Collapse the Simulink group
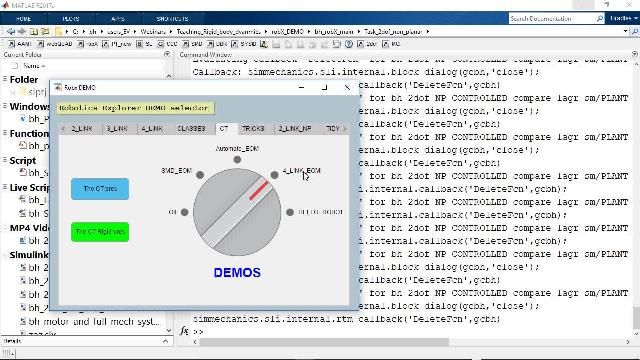The width and height of the screenshot is (640, 360). click(x=5, y=255)
